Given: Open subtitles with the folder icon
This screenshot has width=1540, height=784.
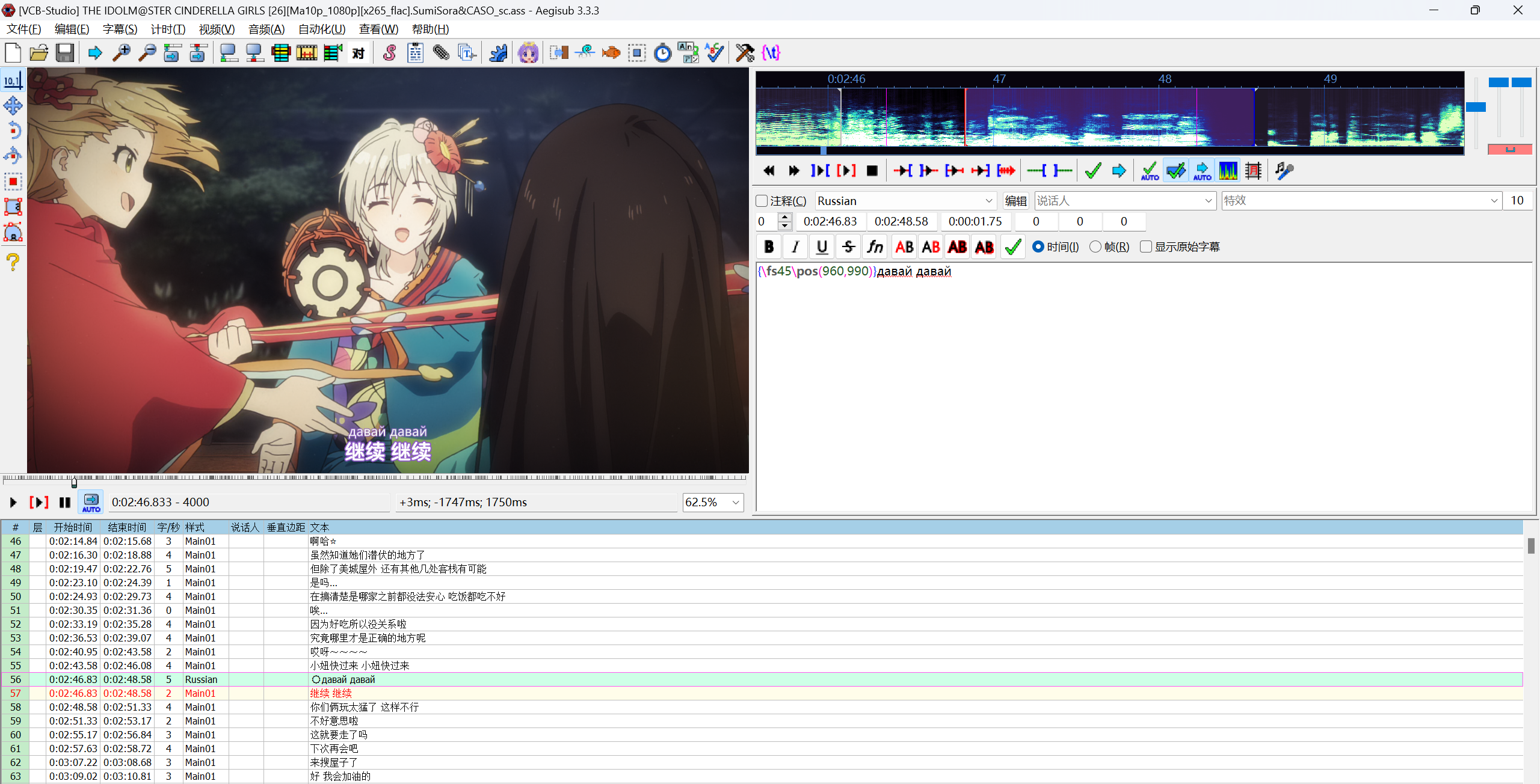Looking at the screenshot, I should (x=39, y=53).
